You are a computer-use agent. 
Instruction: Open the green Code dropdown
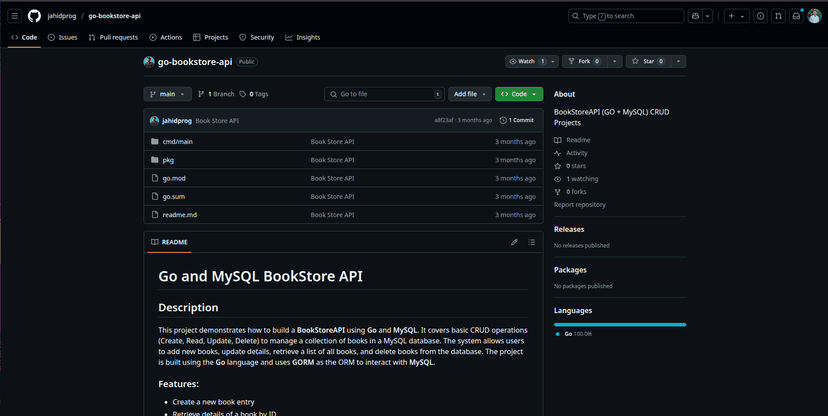click(x=519, y=94)
